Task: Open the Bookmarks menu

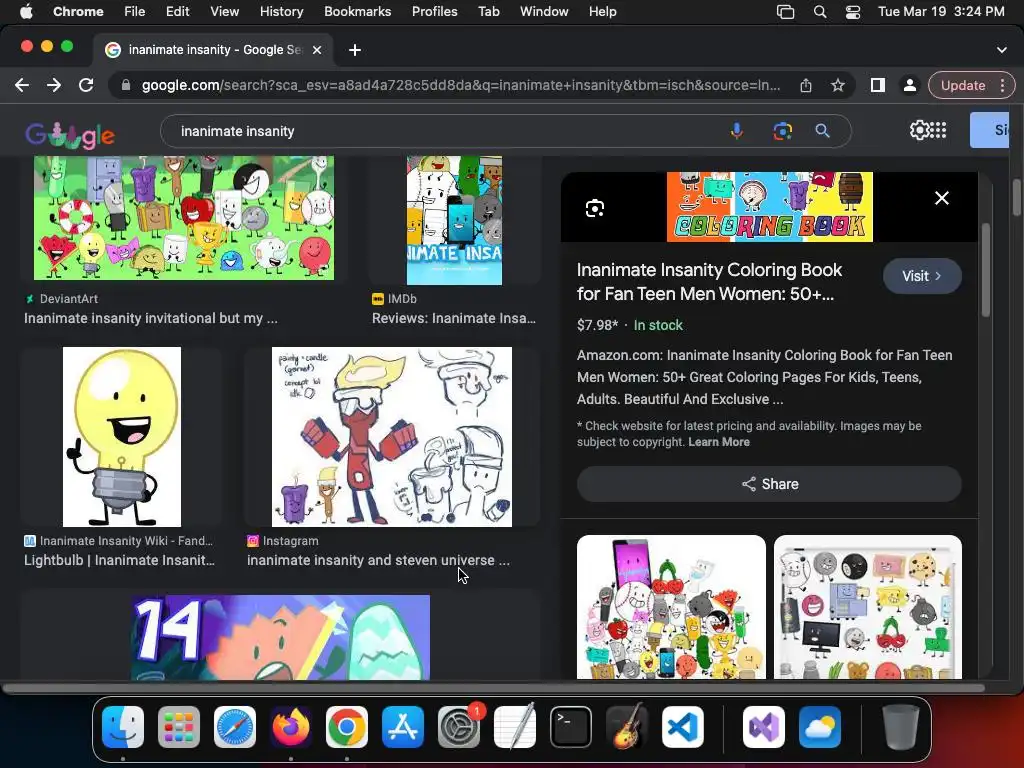Action: pyautogui.click(x=357, y=12)
